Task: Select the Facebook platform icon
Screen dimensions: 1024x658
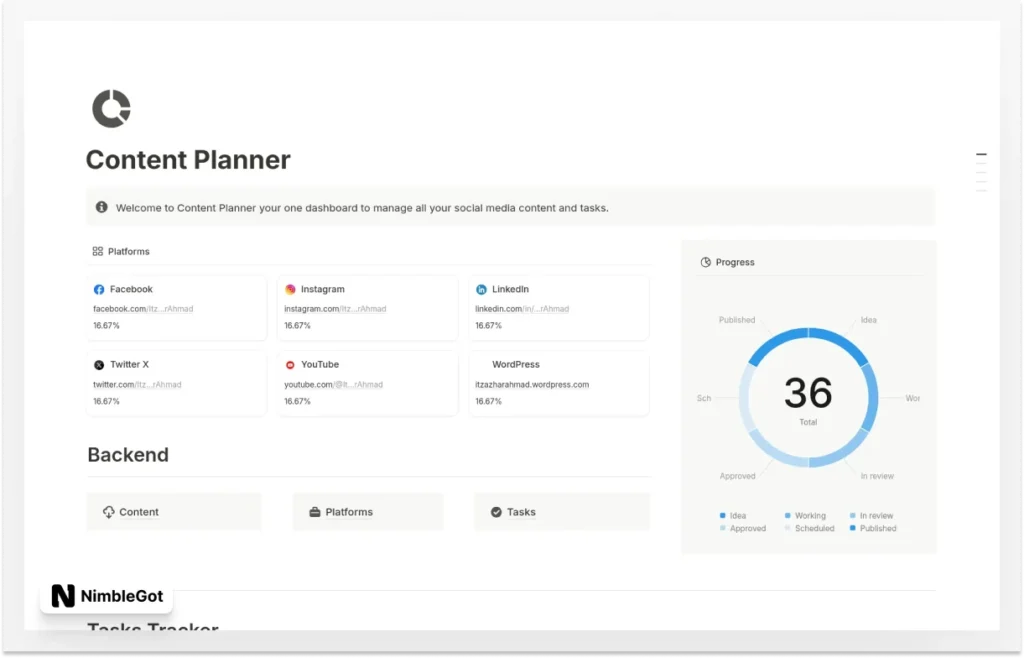Action: click(x=100, y=289)
